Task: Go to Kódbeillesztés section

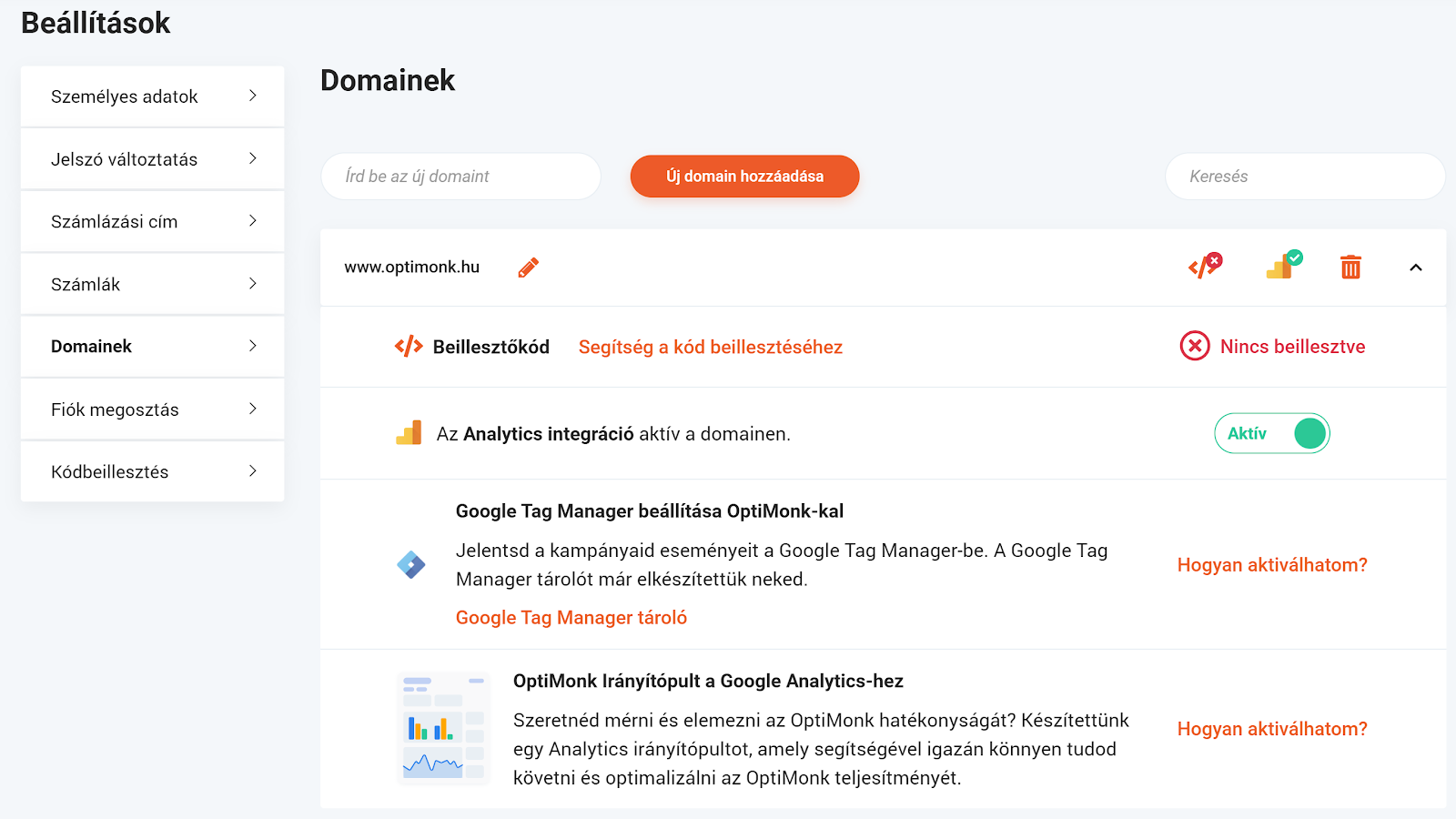Action: pyautogui.click(x=153, y=472)
